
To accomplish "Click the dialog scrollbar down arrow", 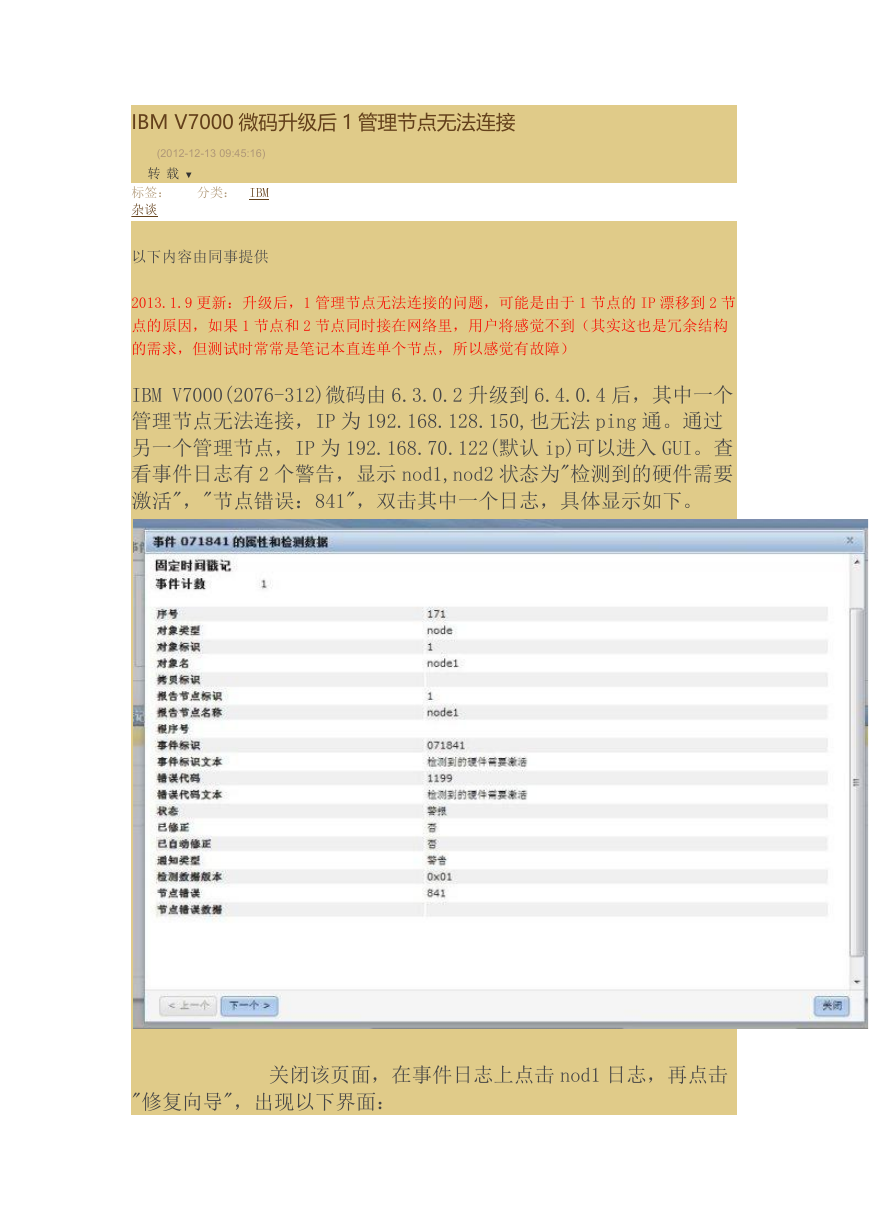I will point(856,983).
